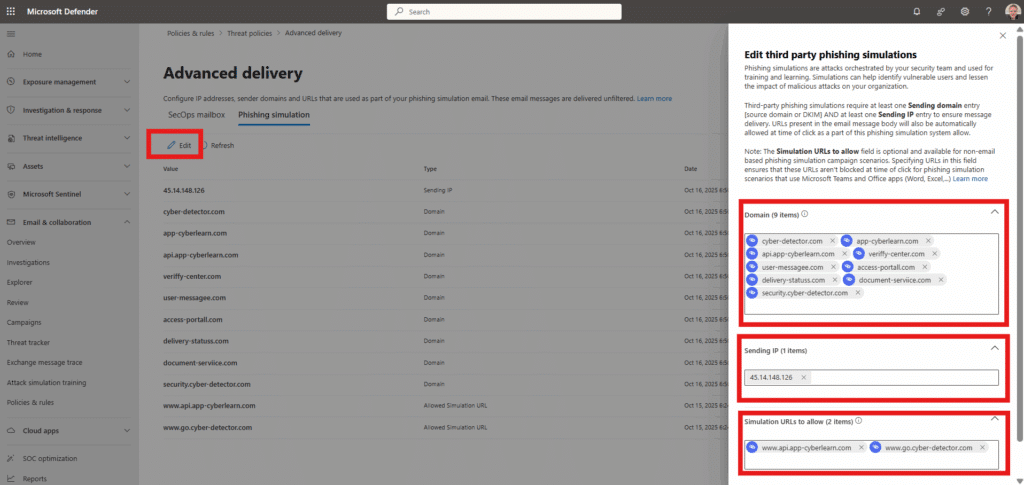Viewport: 1024px width, 485px height.
Task: Remove cyber-detector.com domain chip
Action: 833,241
